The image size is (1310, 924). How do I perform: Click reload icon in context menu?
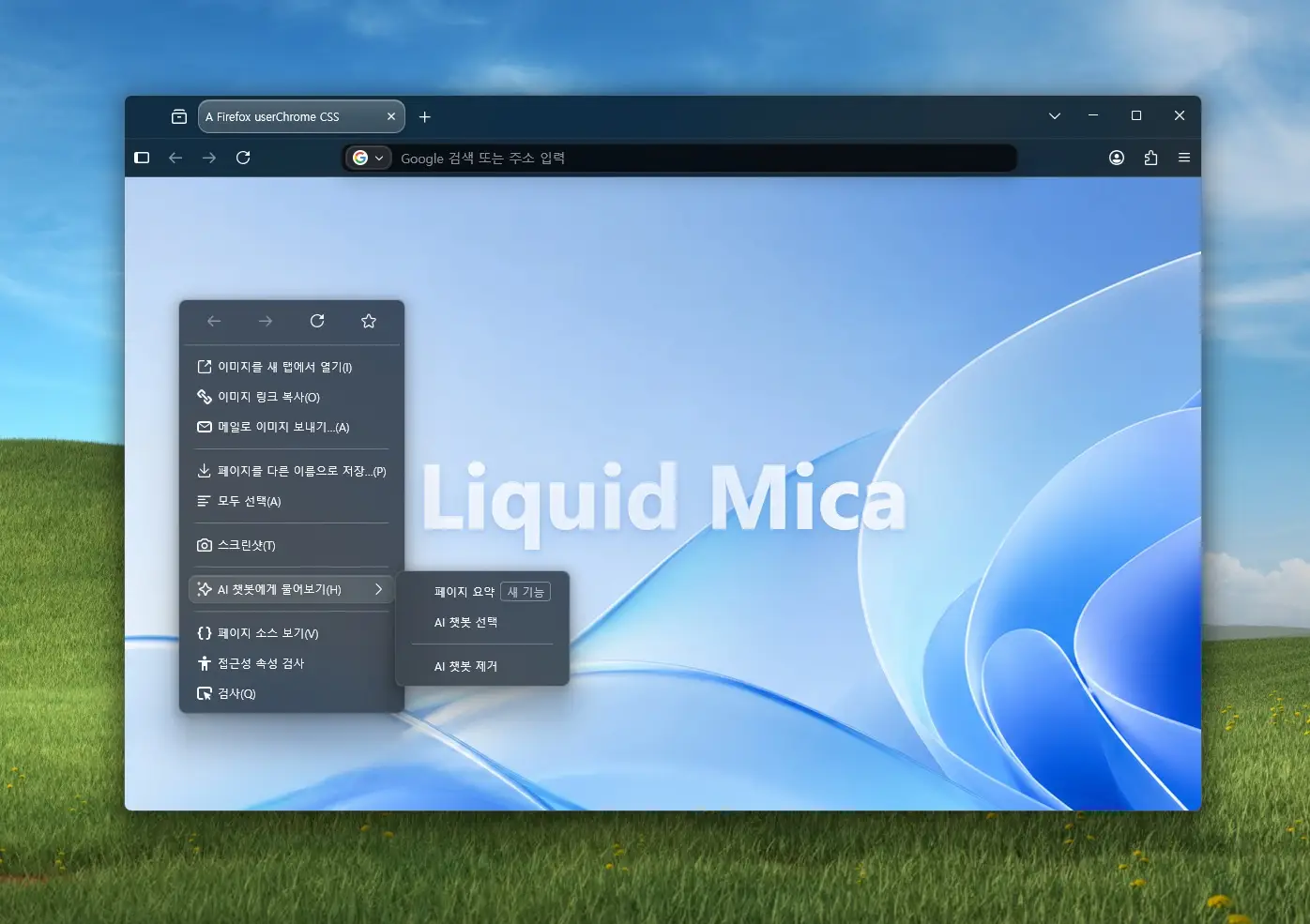point(317,321)
